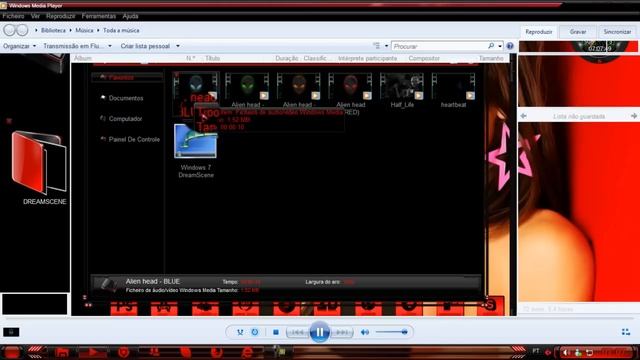Click the Start button on the taskbar

point(12,352)
